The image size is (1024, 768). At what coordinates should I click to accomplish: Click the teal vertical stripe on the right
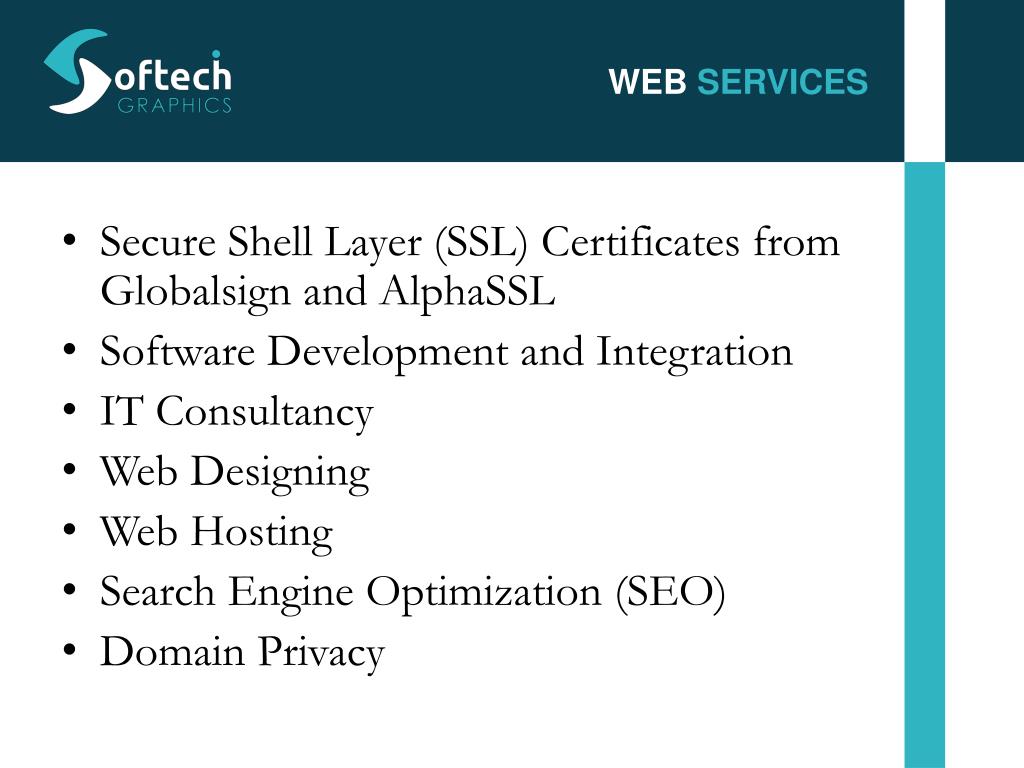coord(925,465)
